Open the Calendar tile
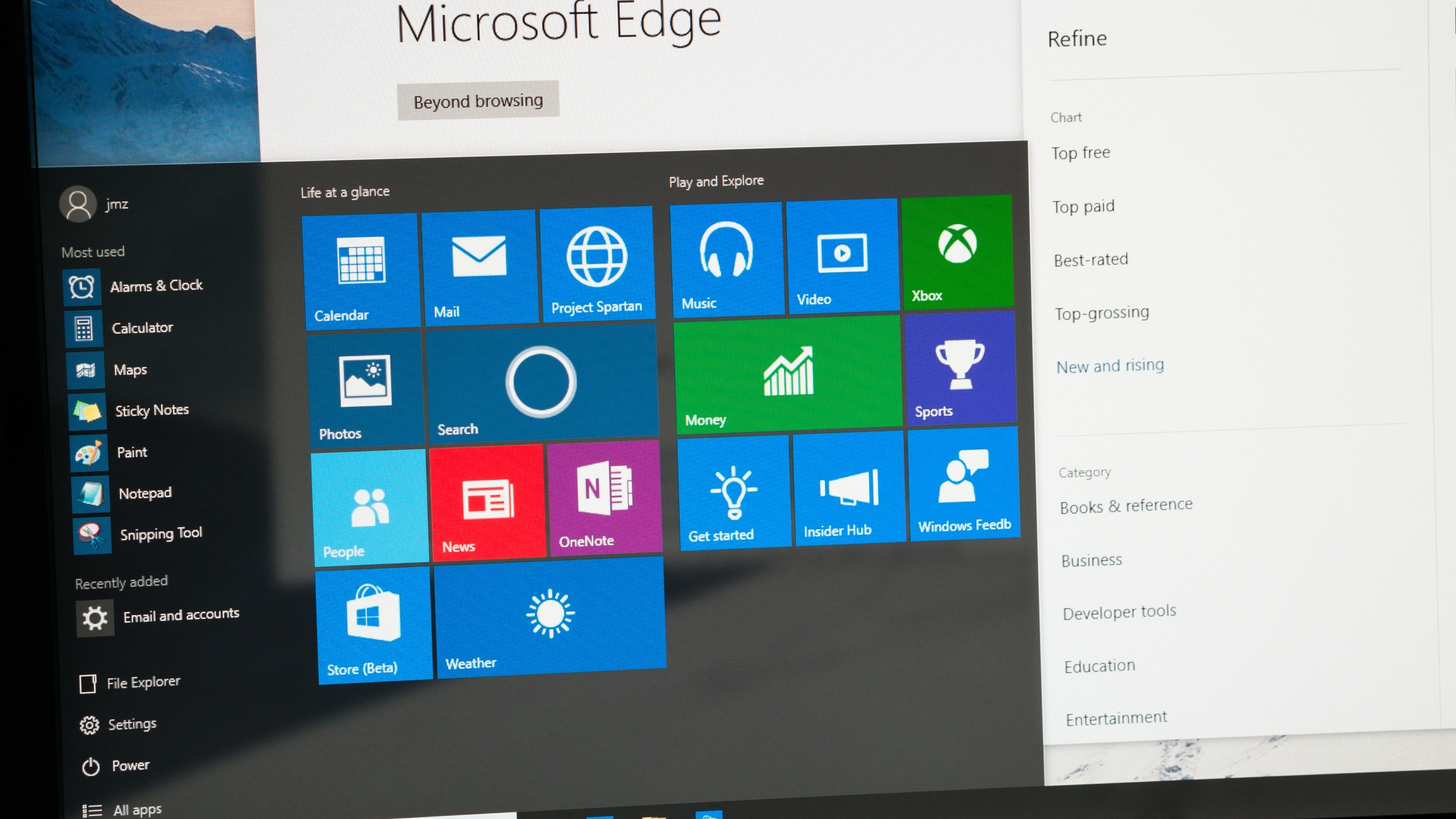1456x819 pixels. pyautogui.click(x=361, y=271)
